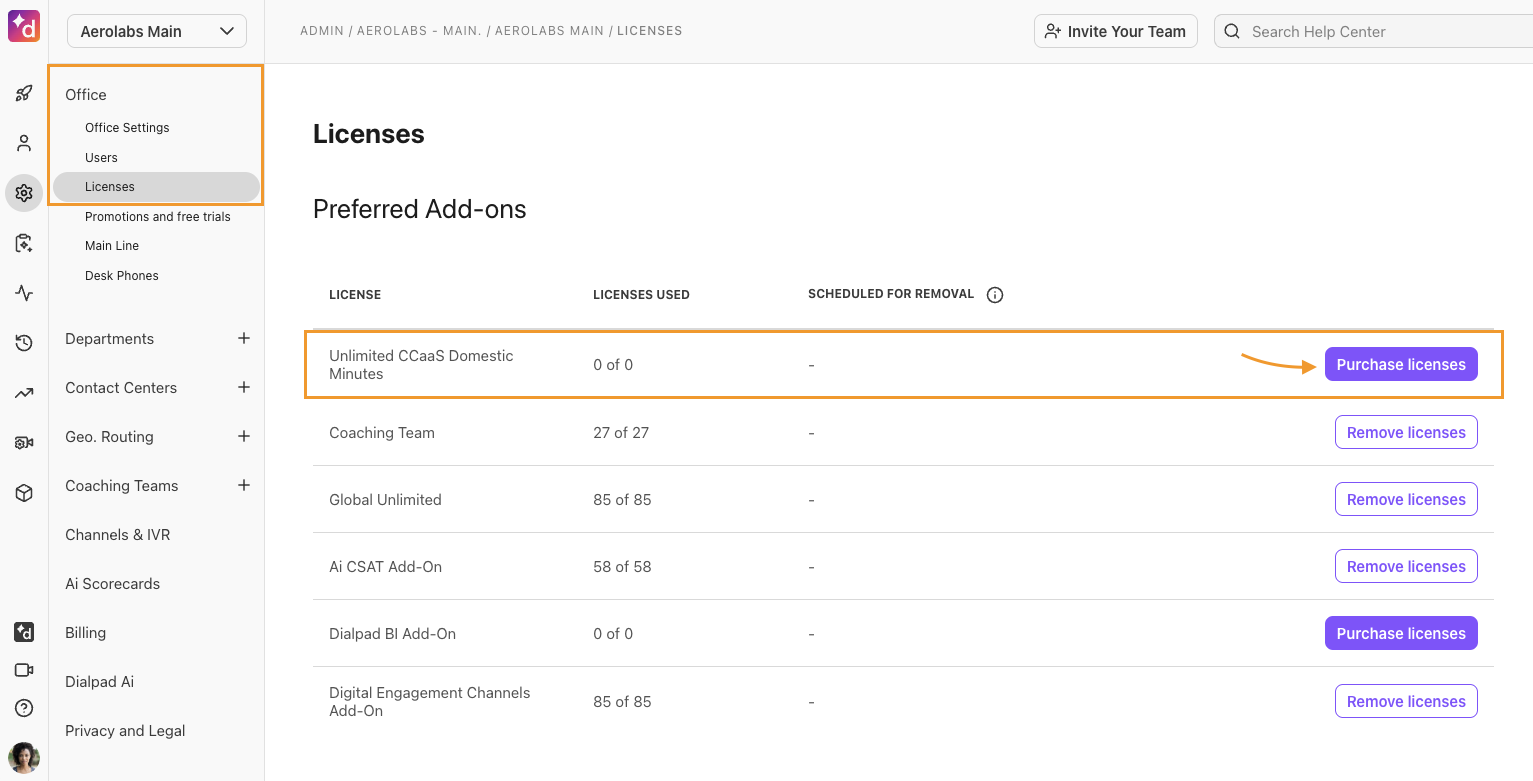Remove licenses for Ai CSAT Add-On
1533x781 pixels.
[1406, 567]
